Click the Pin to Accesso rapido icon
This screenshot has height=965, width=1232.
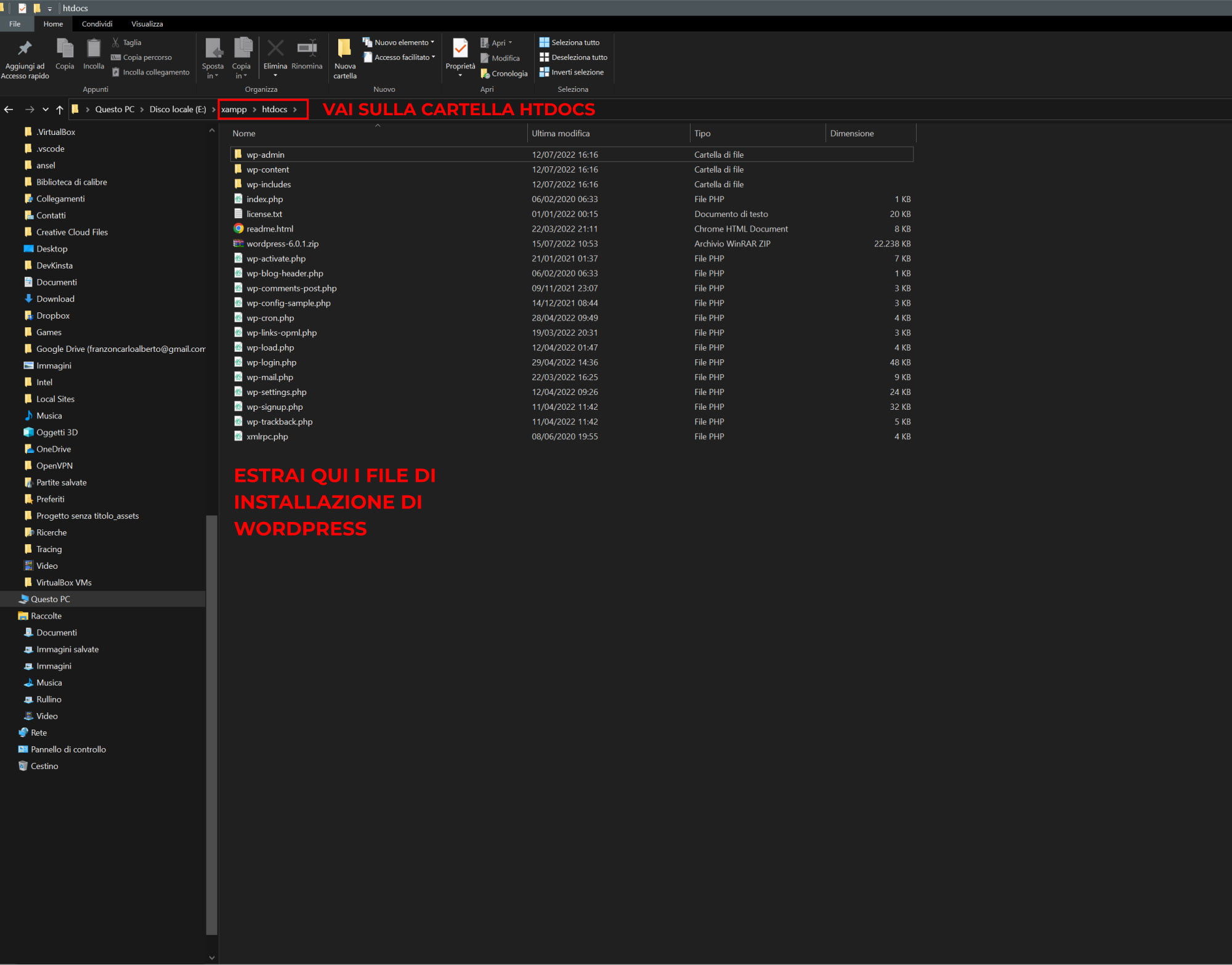(25, 48)
